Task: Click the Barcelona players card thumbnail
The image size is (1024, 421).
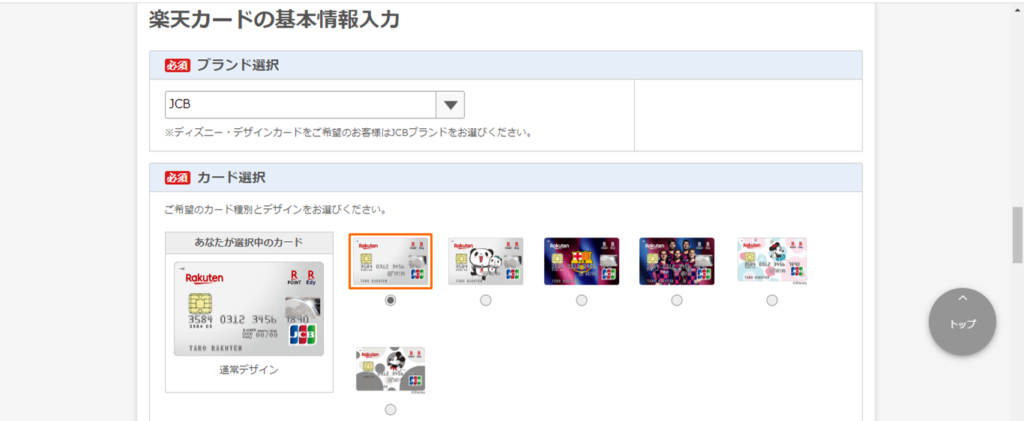Action: tap(677, 261)
